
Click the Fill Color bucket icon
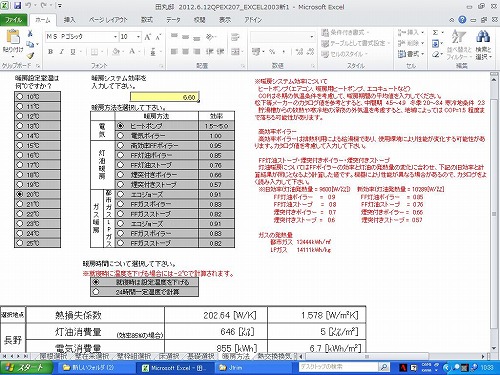116,52
